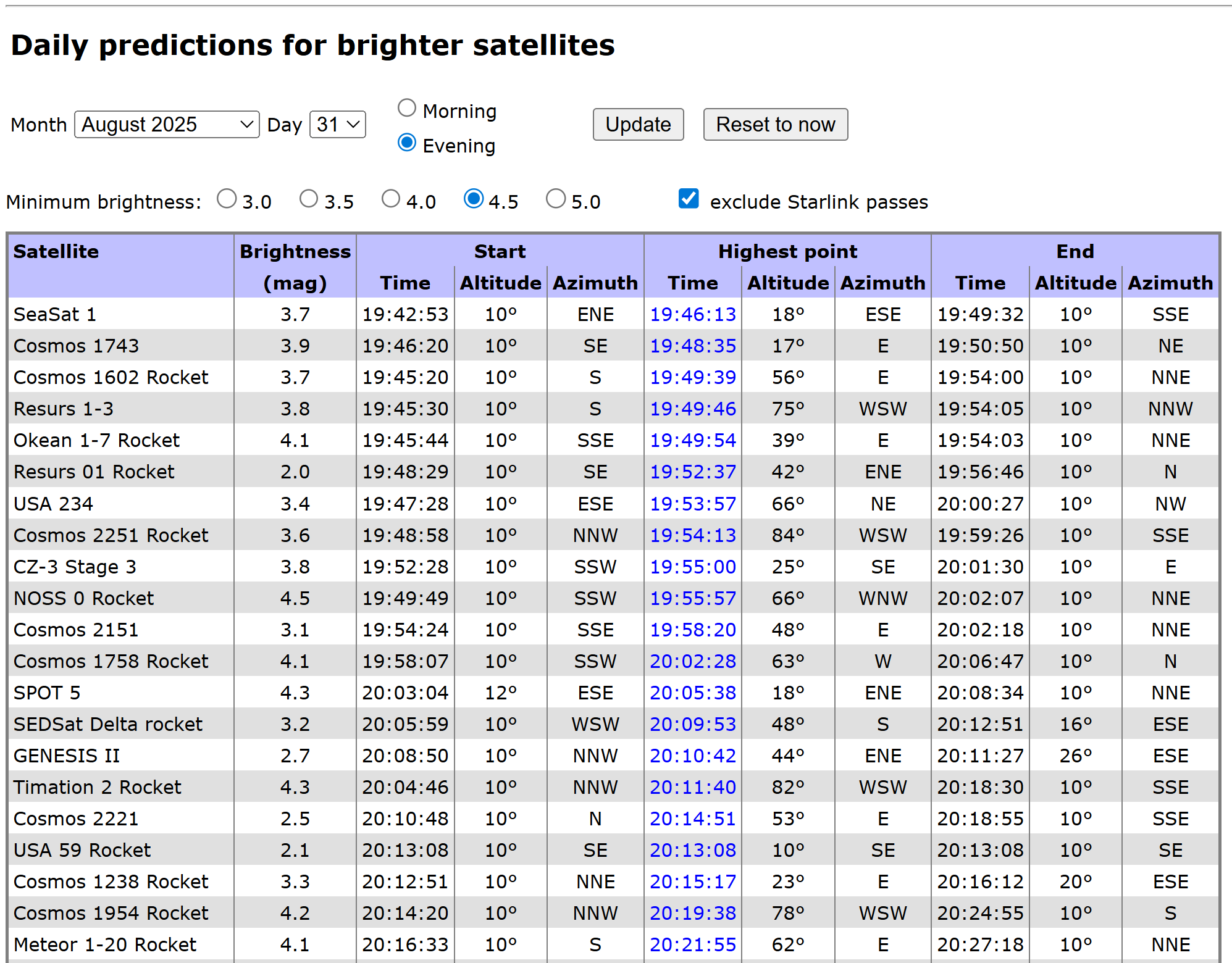Open SPOT 5 highest point details
Image resolution: width=1232 pixels, height=963 pixels.
coord(692,692)
